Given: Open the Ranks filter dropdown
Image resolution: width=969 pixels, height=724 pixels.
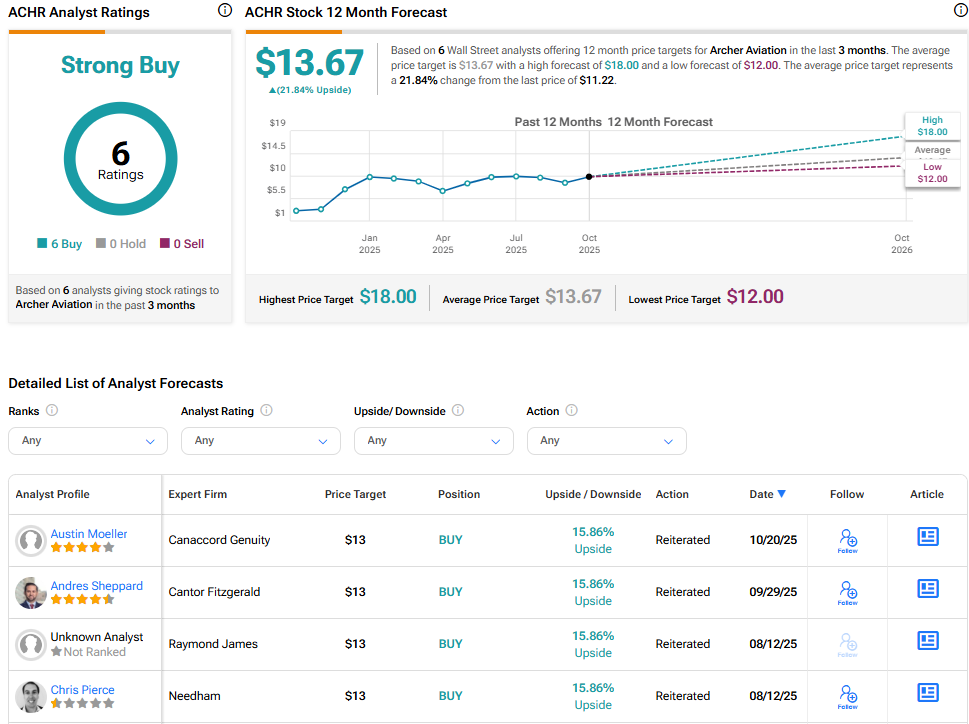Looking at the screenshot, I should pos(88,441).
